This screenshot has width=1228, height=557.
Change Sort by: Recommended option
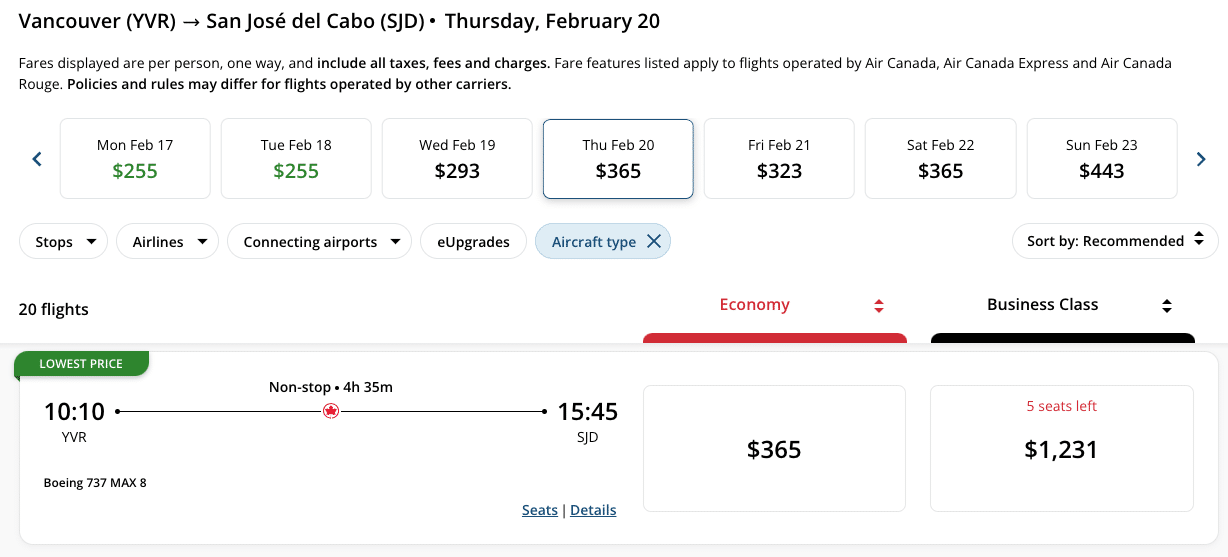1115,241
